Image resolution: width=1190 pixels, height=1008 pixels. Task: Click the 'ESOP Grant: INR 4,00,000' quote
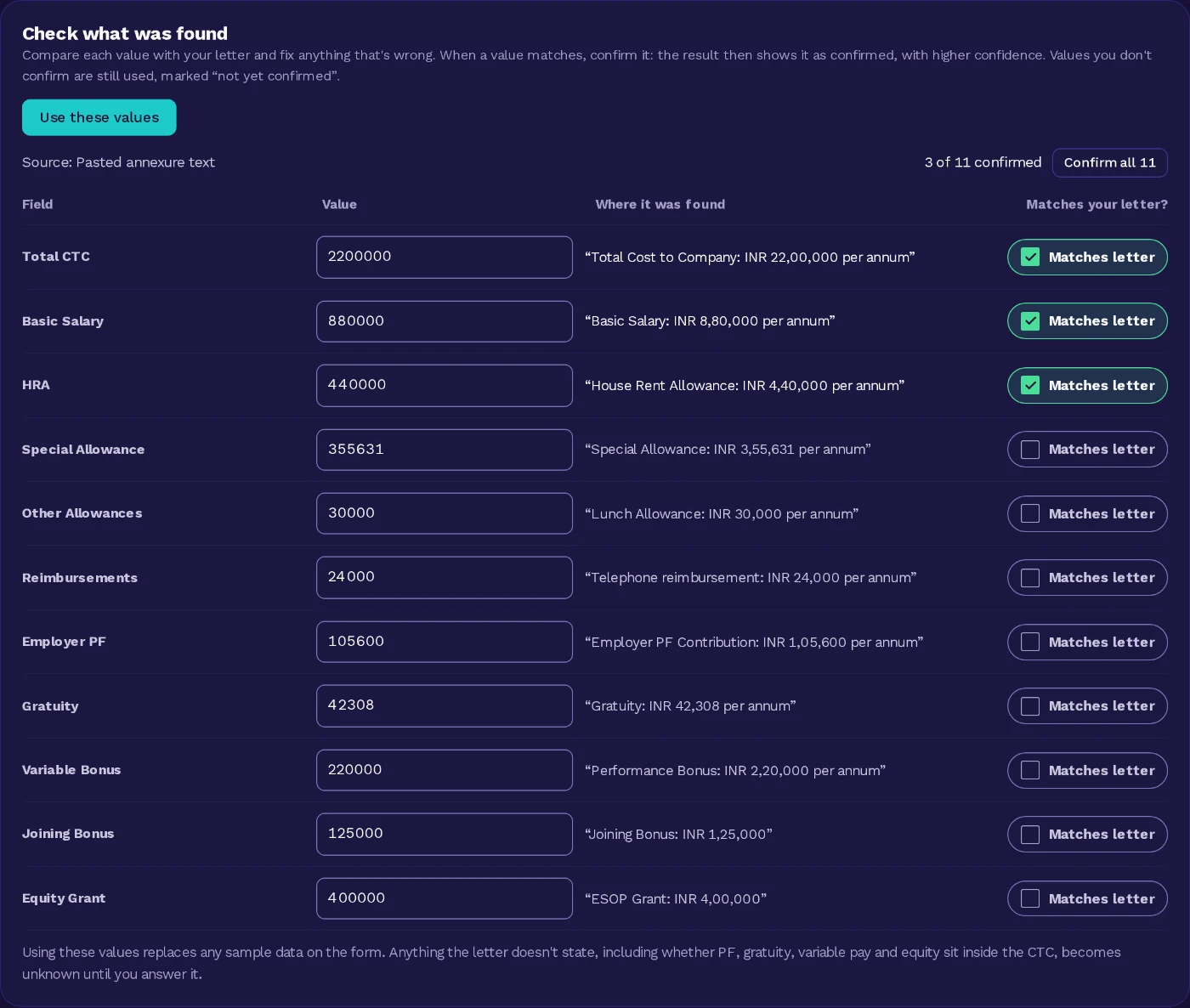pyautogui.click(x=676, y=898)
